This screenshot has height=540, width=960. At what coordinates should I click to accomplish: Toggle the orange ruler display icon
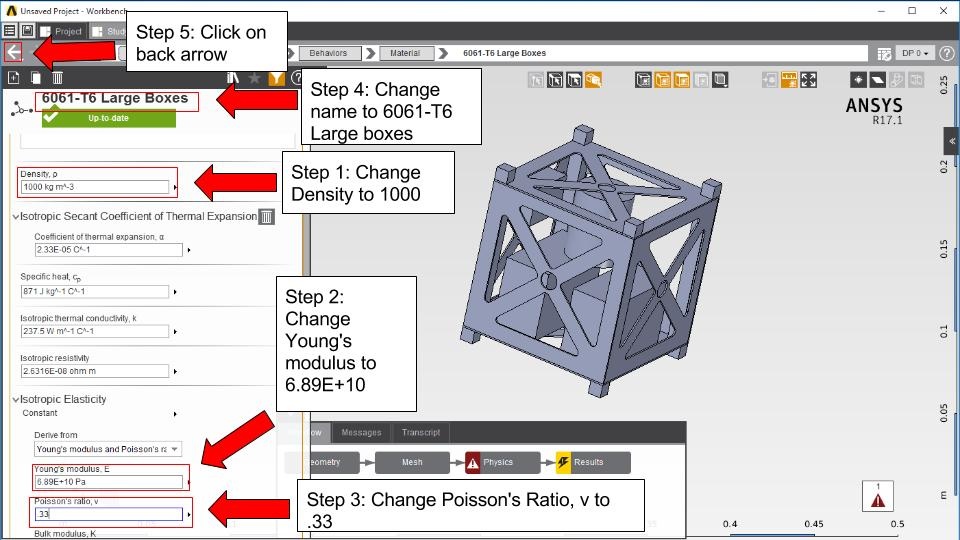(789, 80)
